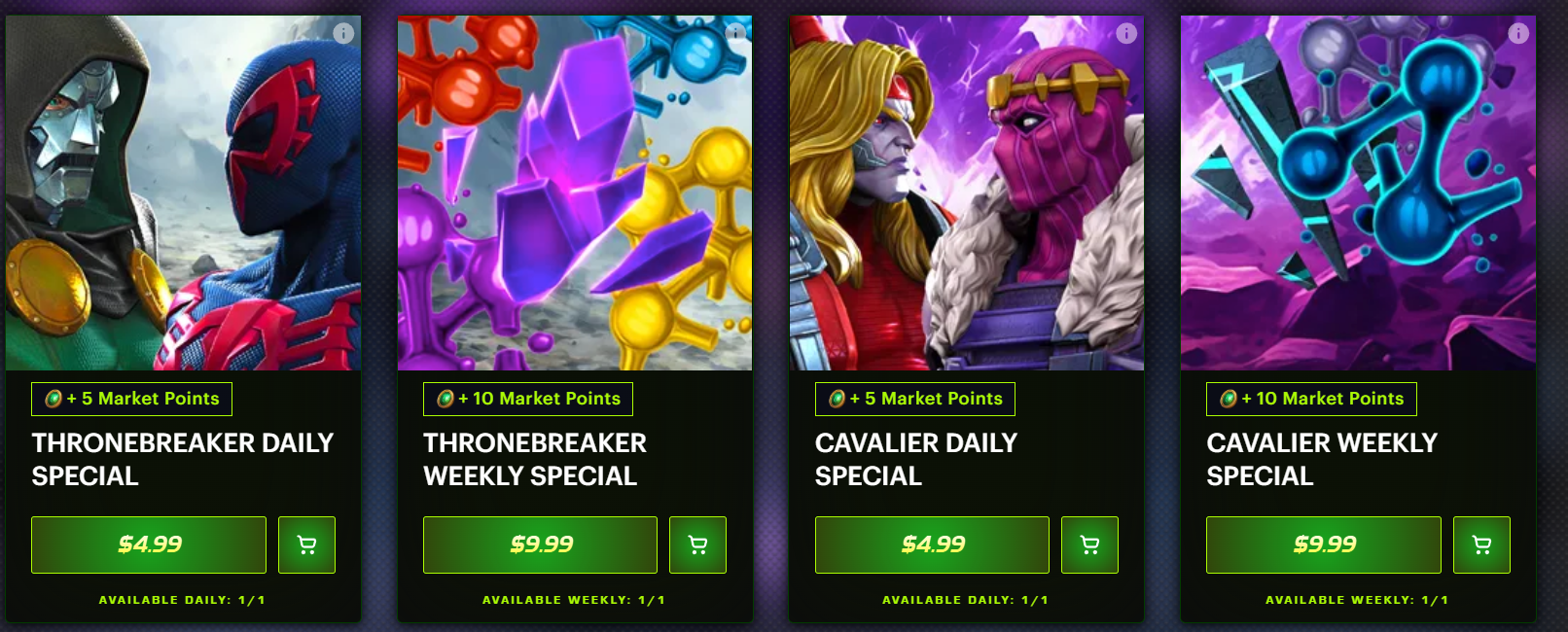Open the Thronebreaker Daily Special title
The height and width of the screenshot is (632, 1568).
(x=183, y=459)
